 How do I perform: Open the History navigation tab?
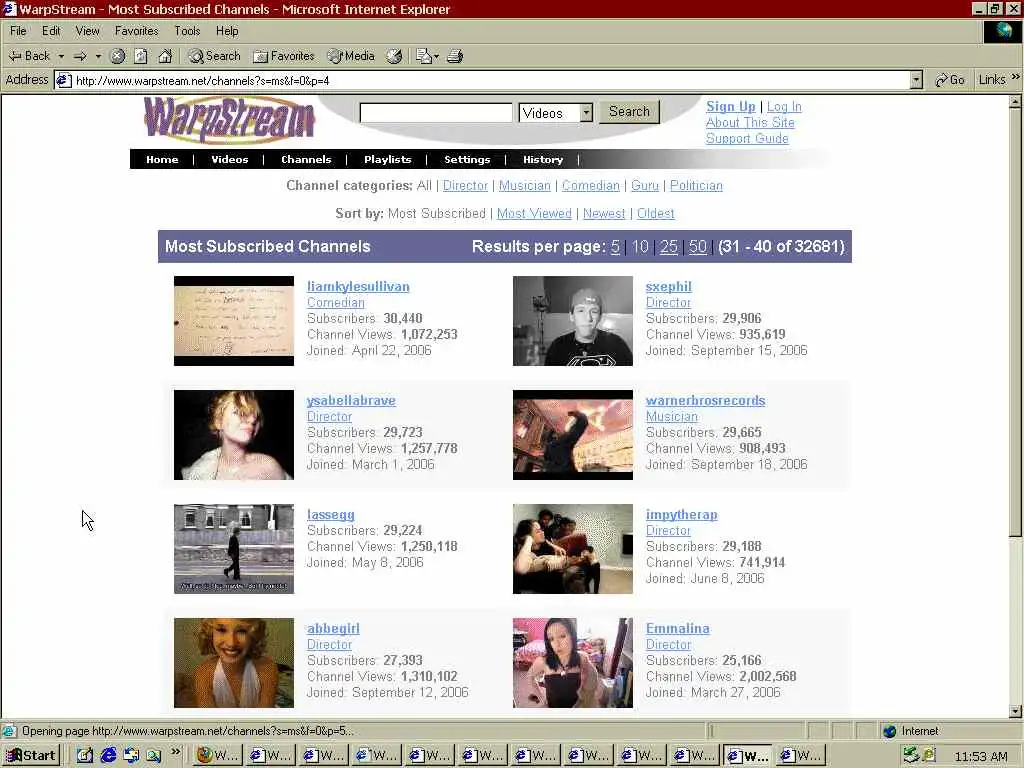tap(543, 159)
